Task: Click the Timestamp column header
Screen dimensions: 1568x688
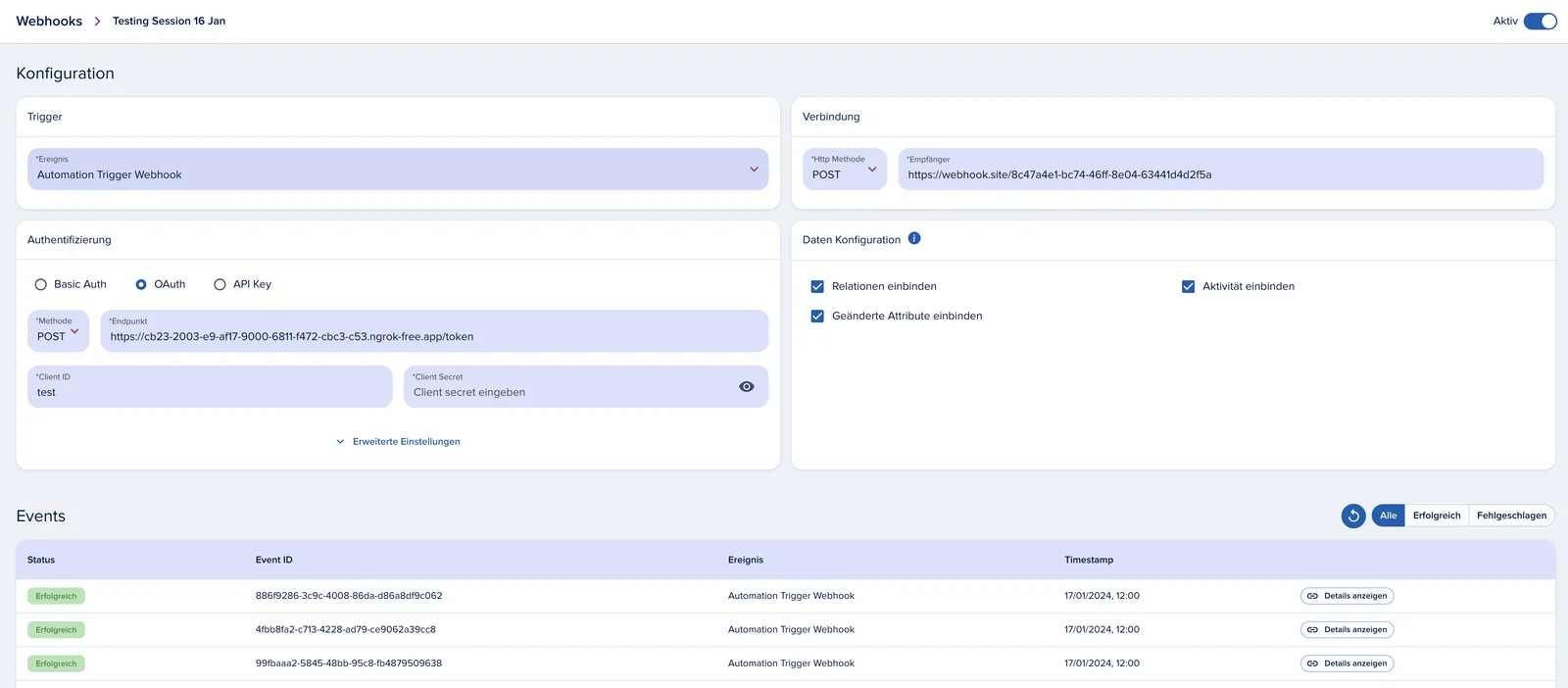Action: tap(1089, 561)
